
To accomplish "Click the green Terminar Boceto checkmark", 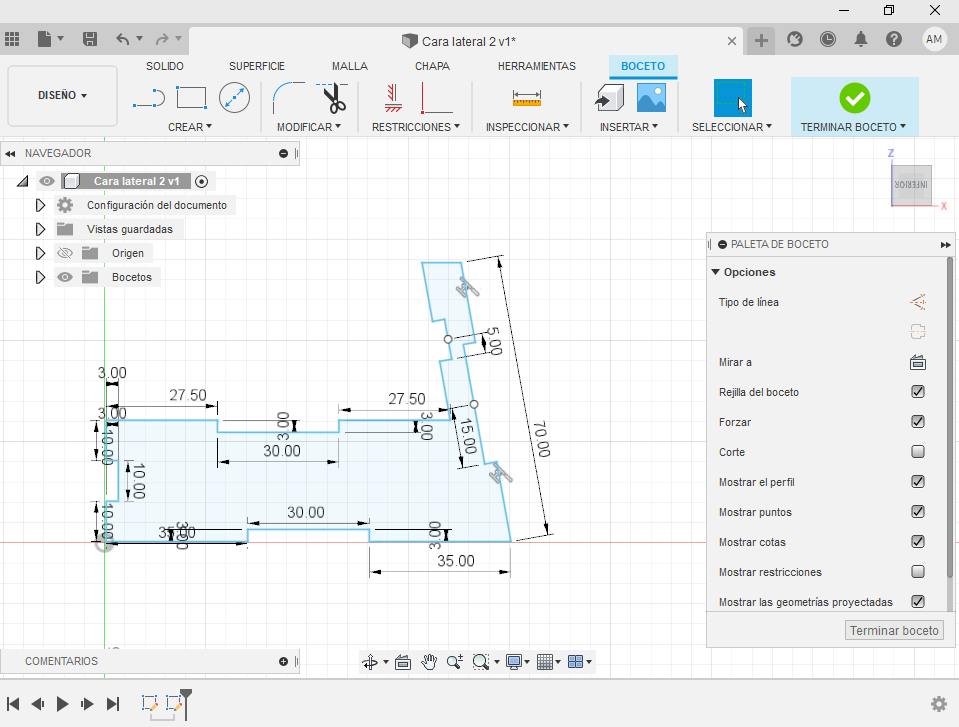I will coord(854,98).
